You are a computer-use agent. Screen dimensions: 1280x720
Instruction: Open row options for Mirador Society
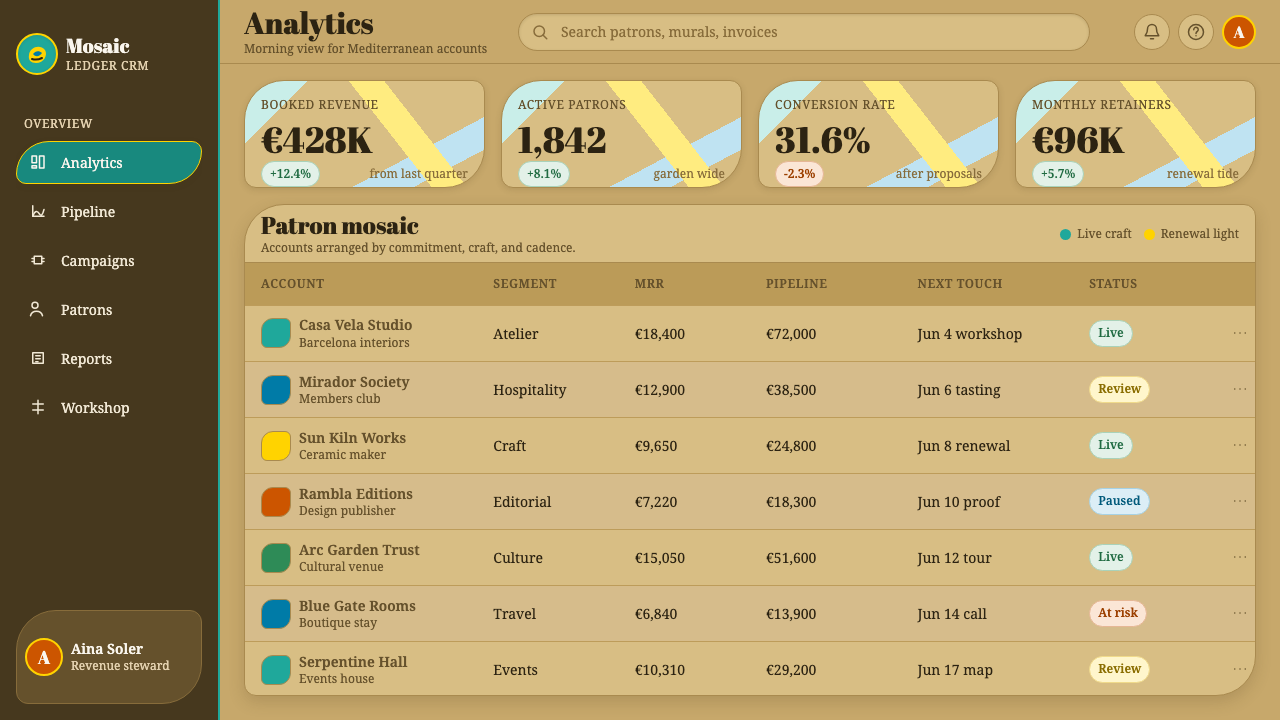(x=1240, y=389)
